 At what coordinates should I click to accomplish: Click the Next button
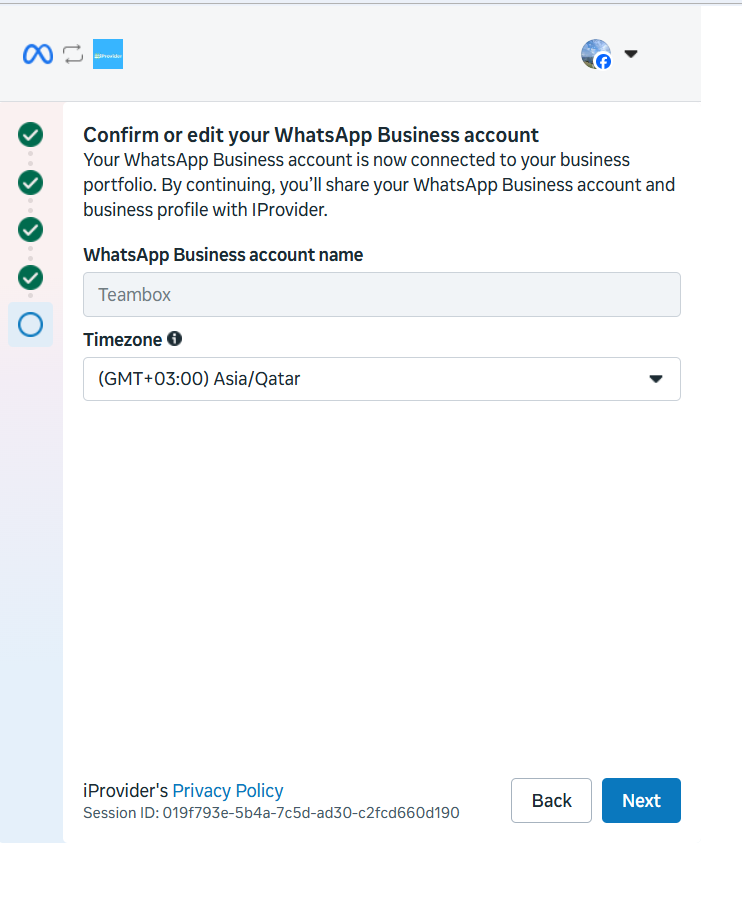tap(641, 800)
